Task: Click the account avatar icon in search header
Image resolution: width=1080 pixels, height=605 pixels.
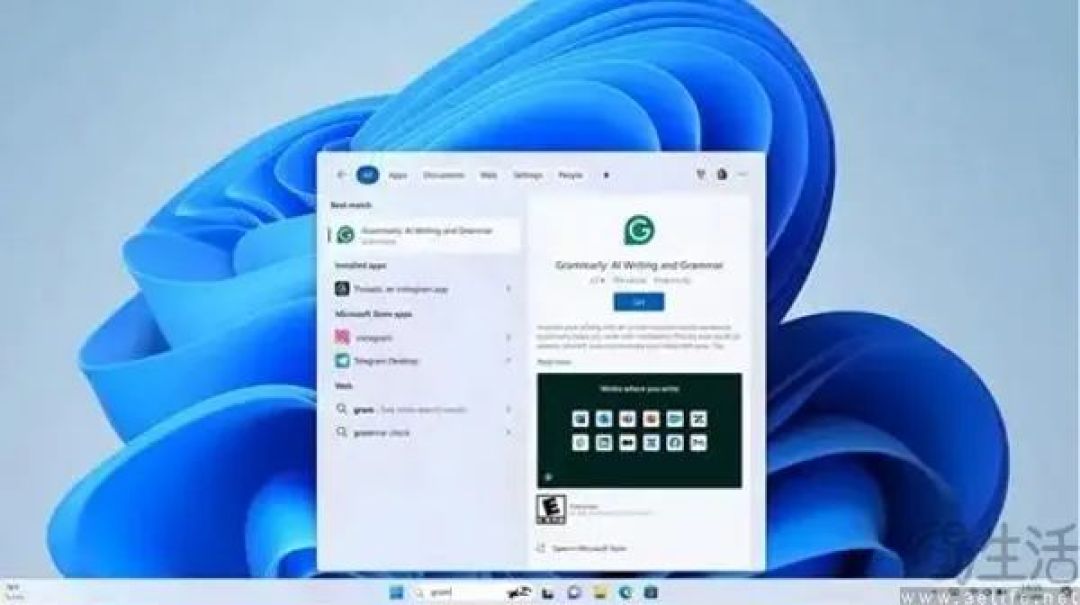Action: coord(722,175)
